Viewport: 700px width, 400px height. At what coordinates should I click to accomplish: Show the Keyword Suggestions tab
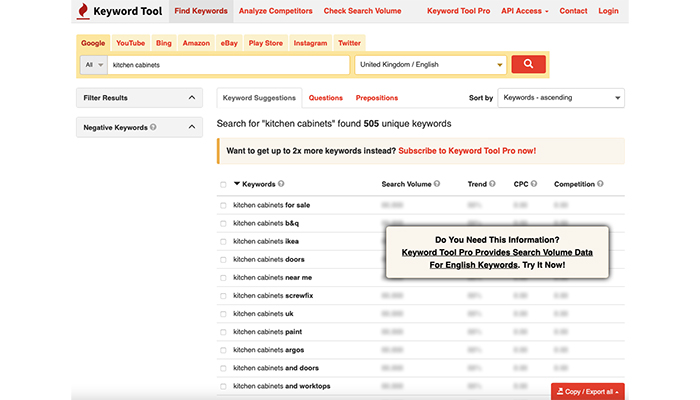point(259,98)
